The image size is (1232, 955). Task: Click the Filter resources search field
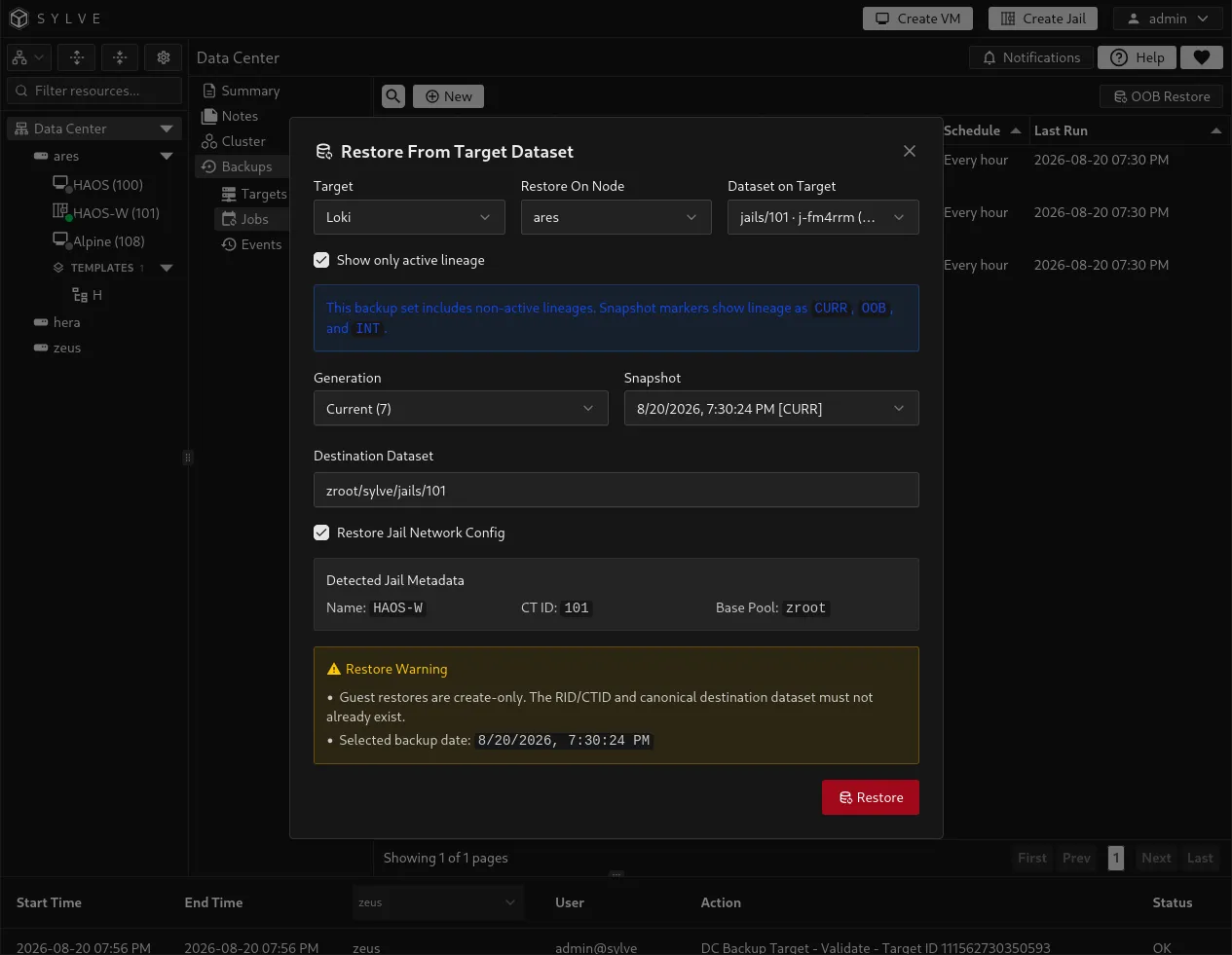(94, 91)
